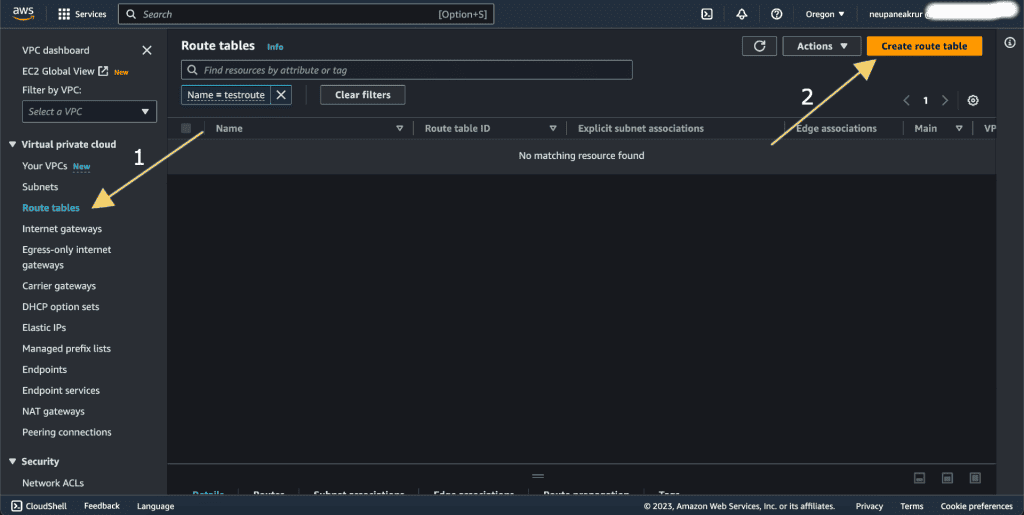Open Carrier gateways in sidebar
Viewport: 1024px width, 515px height.
pyautogui.click(x=59, y=286)
